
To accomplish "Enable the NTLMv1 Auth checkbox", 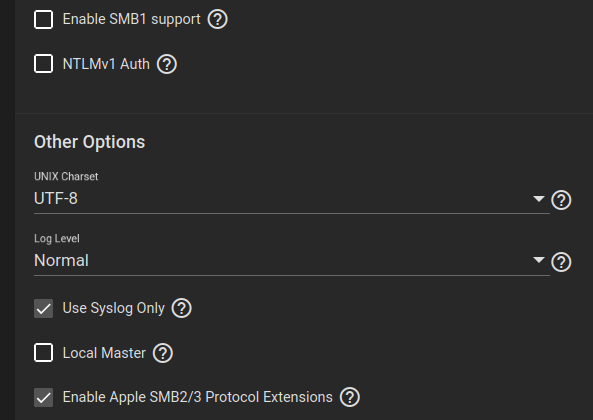I will pos(43,64).
